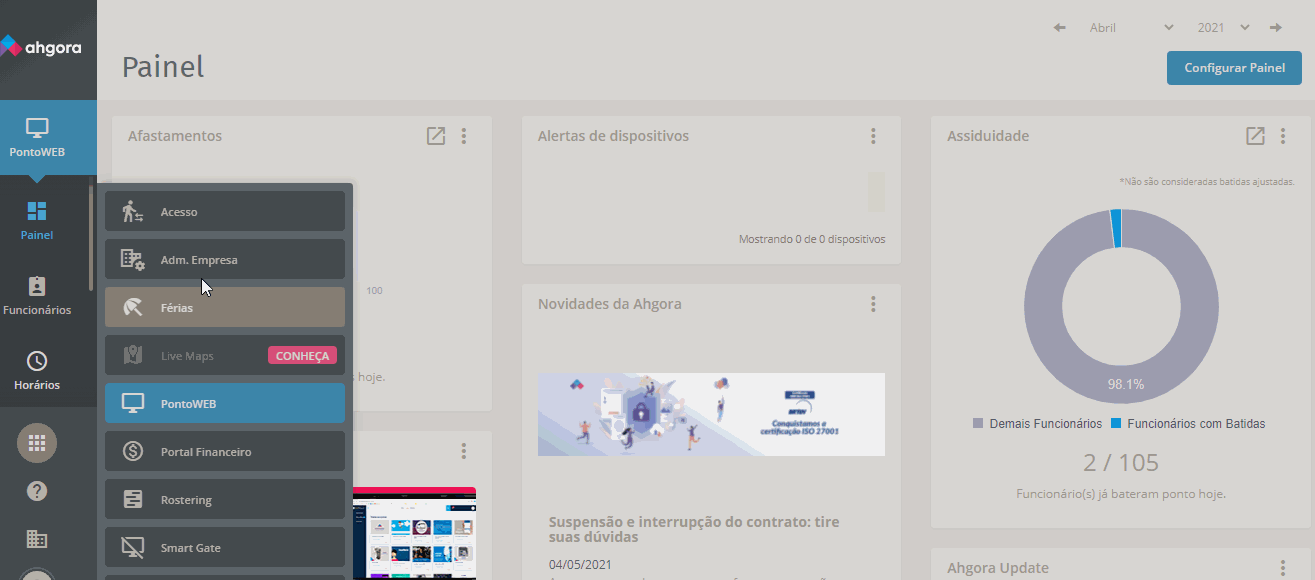Open Portal Financeiro from apps menu
The image size is (1315, 580).
click(225, 452)
